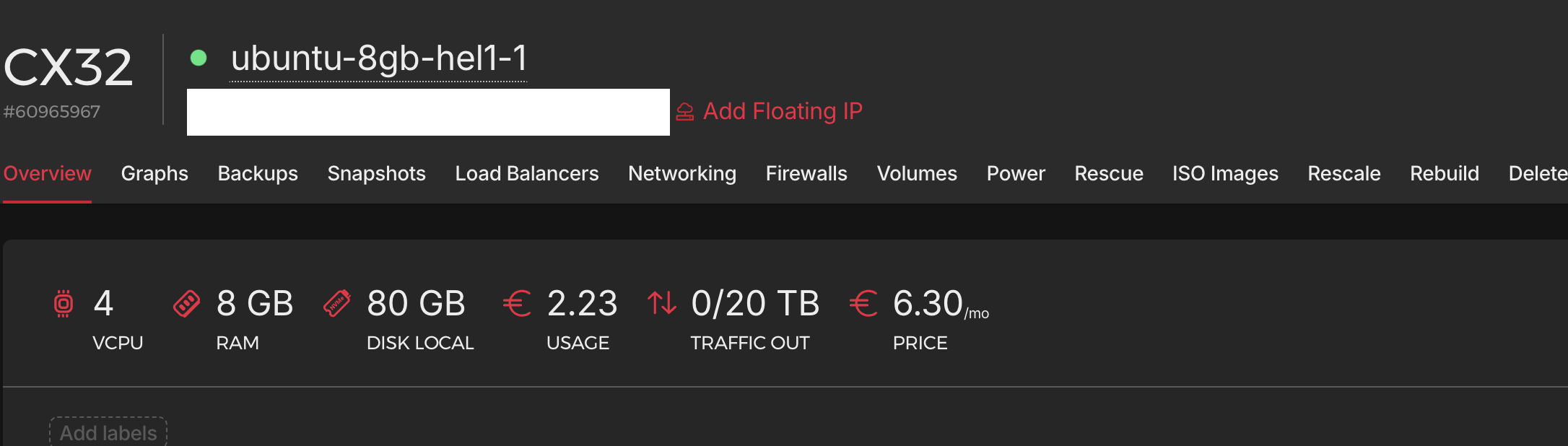Select the Rescale tab
This screenshot has height=446, width=1568.
[x=1344, y=174]
